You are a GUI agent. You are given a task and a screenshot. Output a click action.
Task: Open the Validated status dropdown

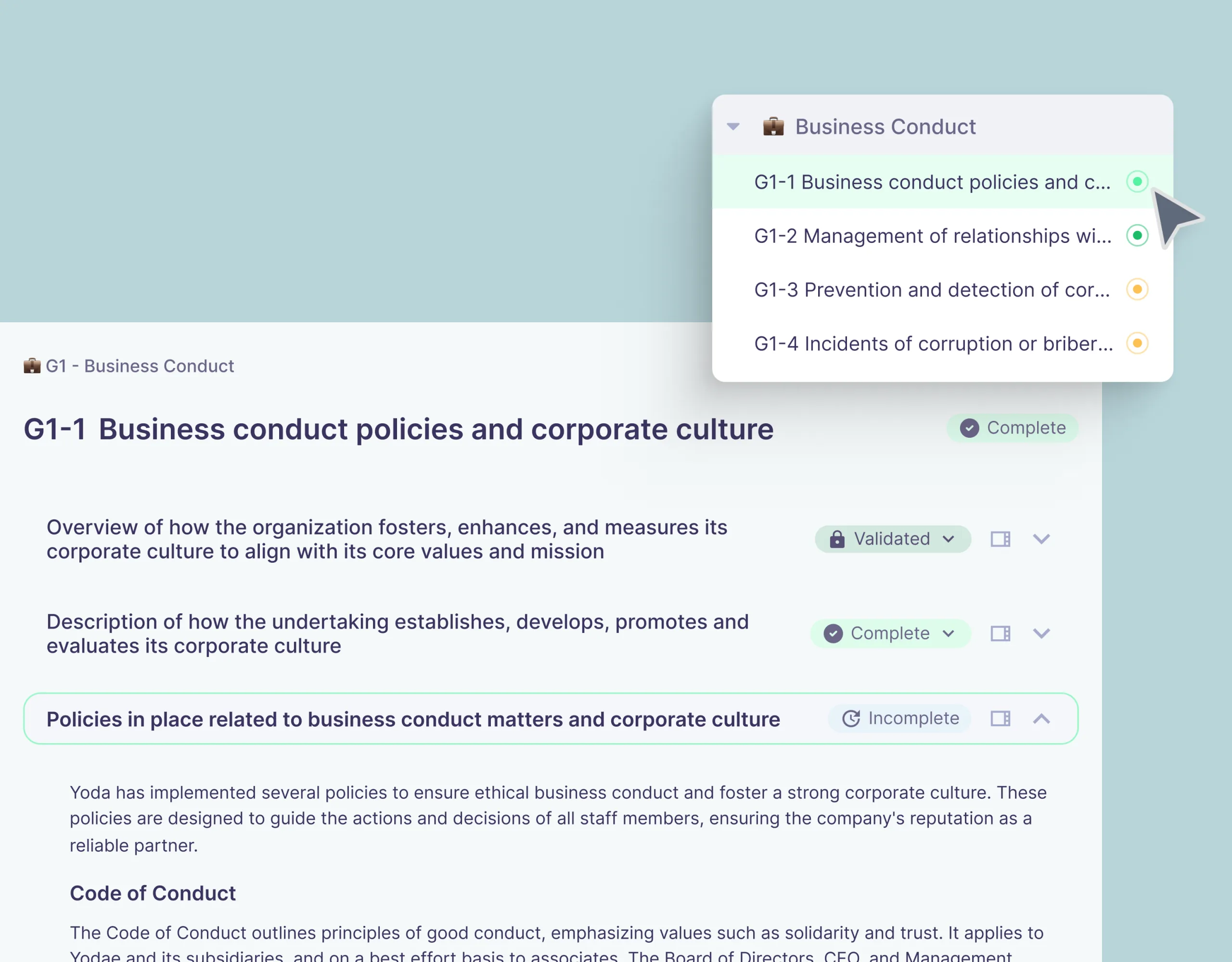click(x=893, y=539)
